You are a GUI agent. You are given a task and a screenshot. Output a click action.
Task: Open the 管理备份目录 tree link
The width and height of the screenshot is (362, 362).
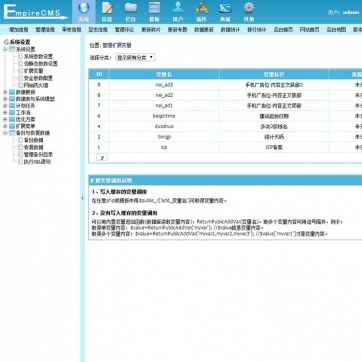(38, 155)
